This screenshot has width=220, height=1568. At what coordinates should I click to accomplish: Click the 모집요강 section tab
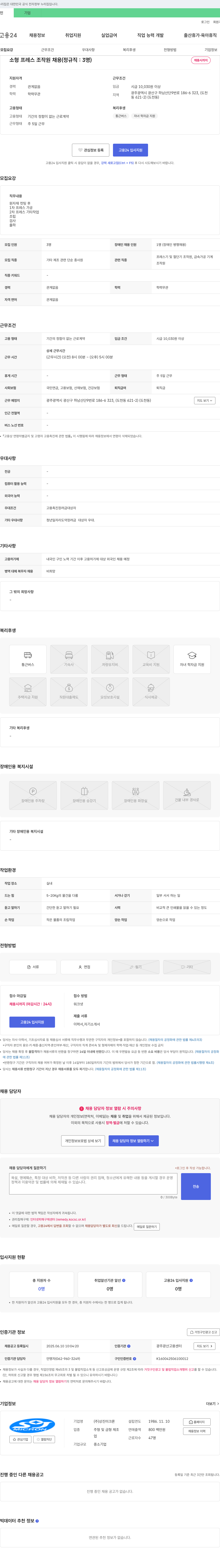[x=7, y=50]
